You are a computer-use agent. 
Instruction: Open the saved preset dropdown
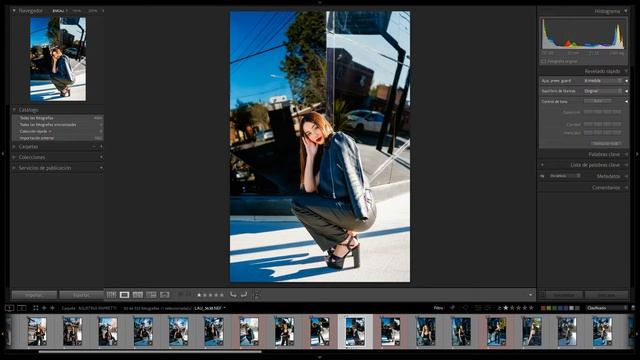[603, 81]
